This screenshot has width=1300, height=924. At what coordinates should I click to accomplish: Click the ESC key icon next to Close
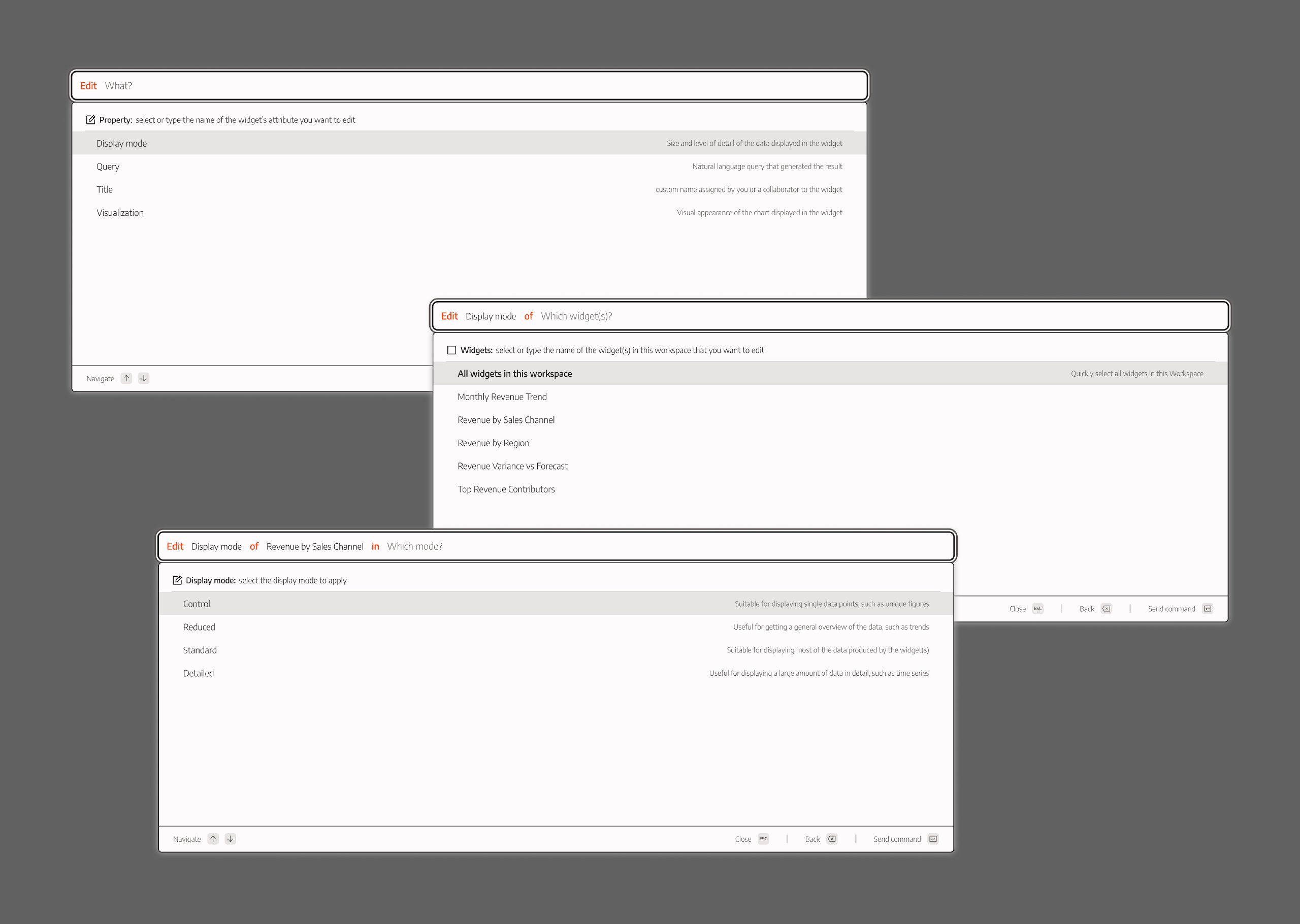tap(763, 839)
